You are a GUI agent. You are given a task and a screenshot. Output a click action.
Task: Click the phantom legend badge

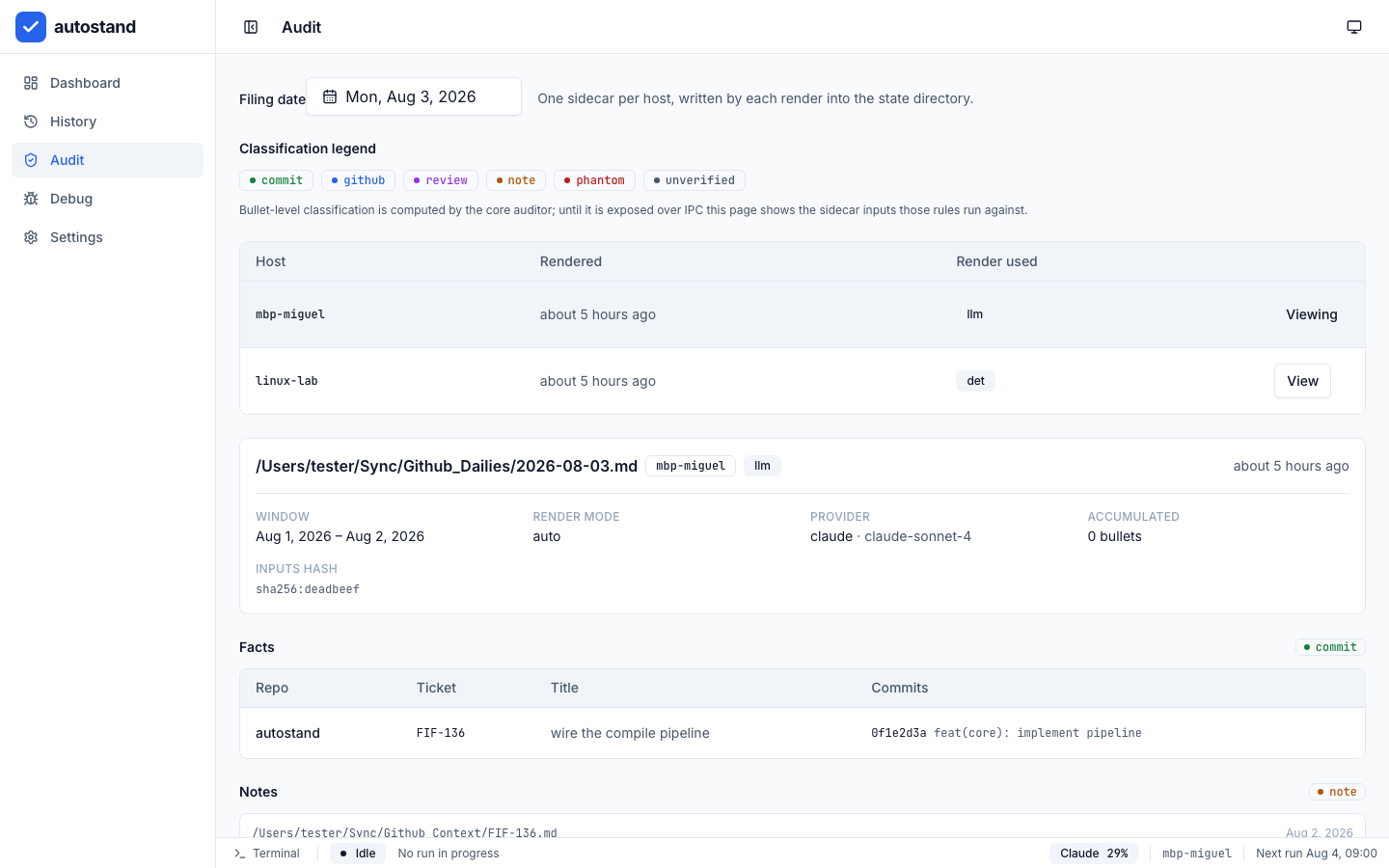coord(594,180)
